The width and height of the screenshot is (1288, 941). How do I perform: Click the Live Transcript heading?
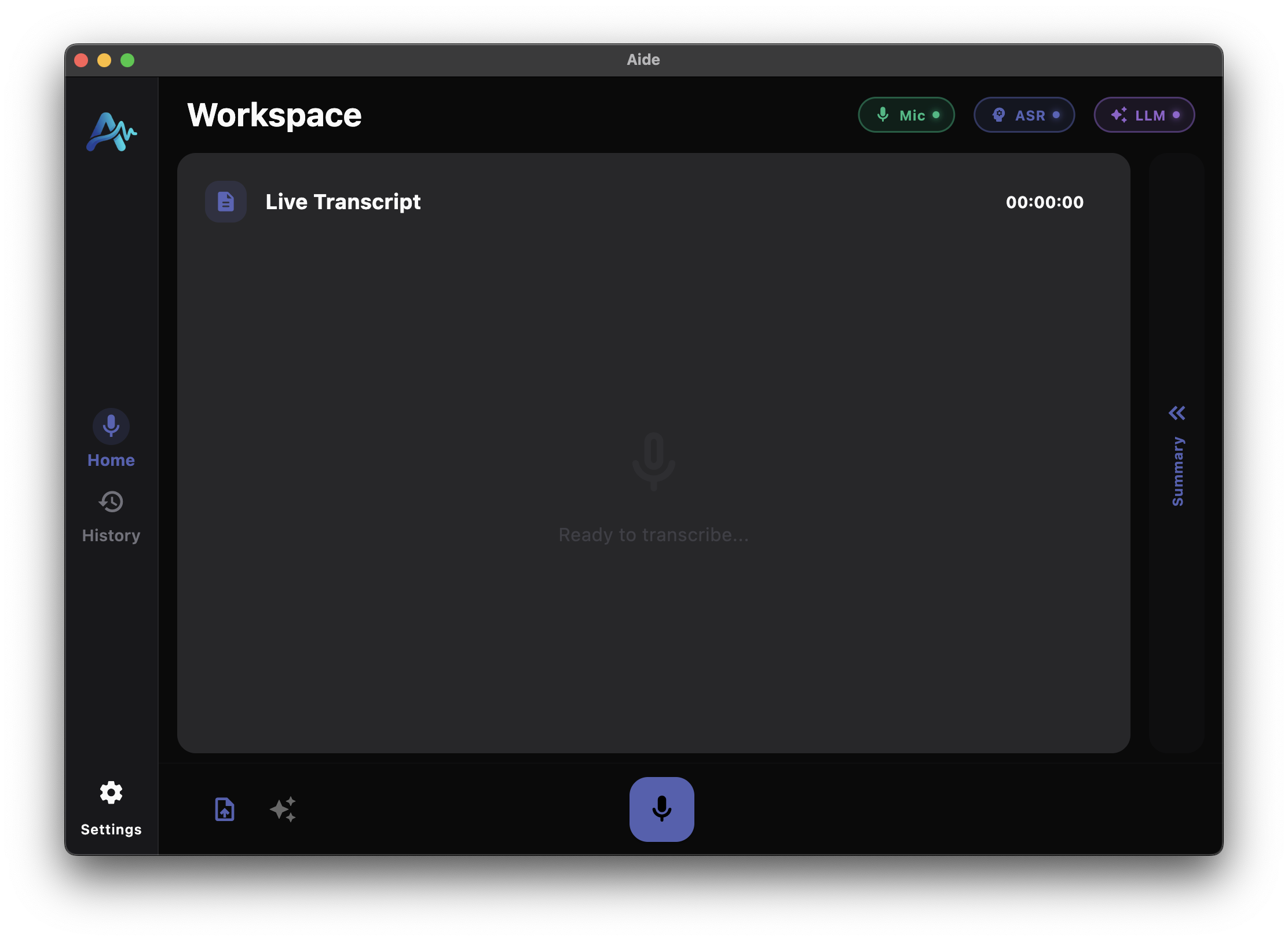pyautogui.click(x=343, y=202)
